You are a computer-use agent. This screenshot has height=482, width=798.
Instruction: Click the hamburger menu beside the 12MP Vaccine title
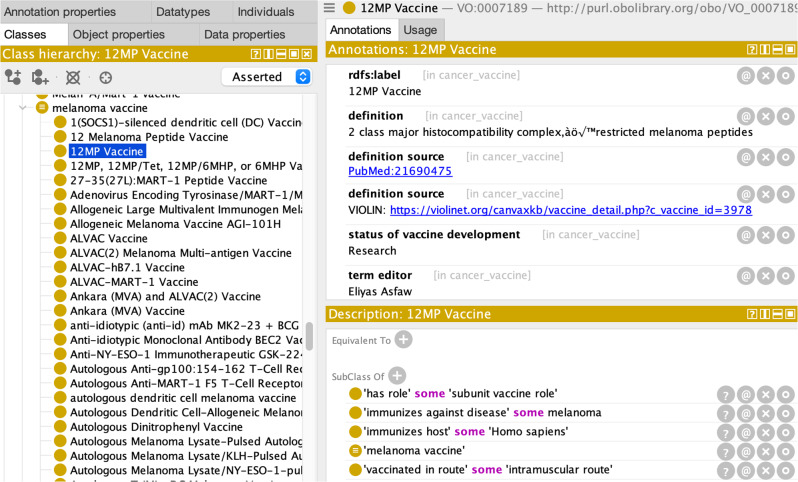pyautogui.click(x=330, y=8)
